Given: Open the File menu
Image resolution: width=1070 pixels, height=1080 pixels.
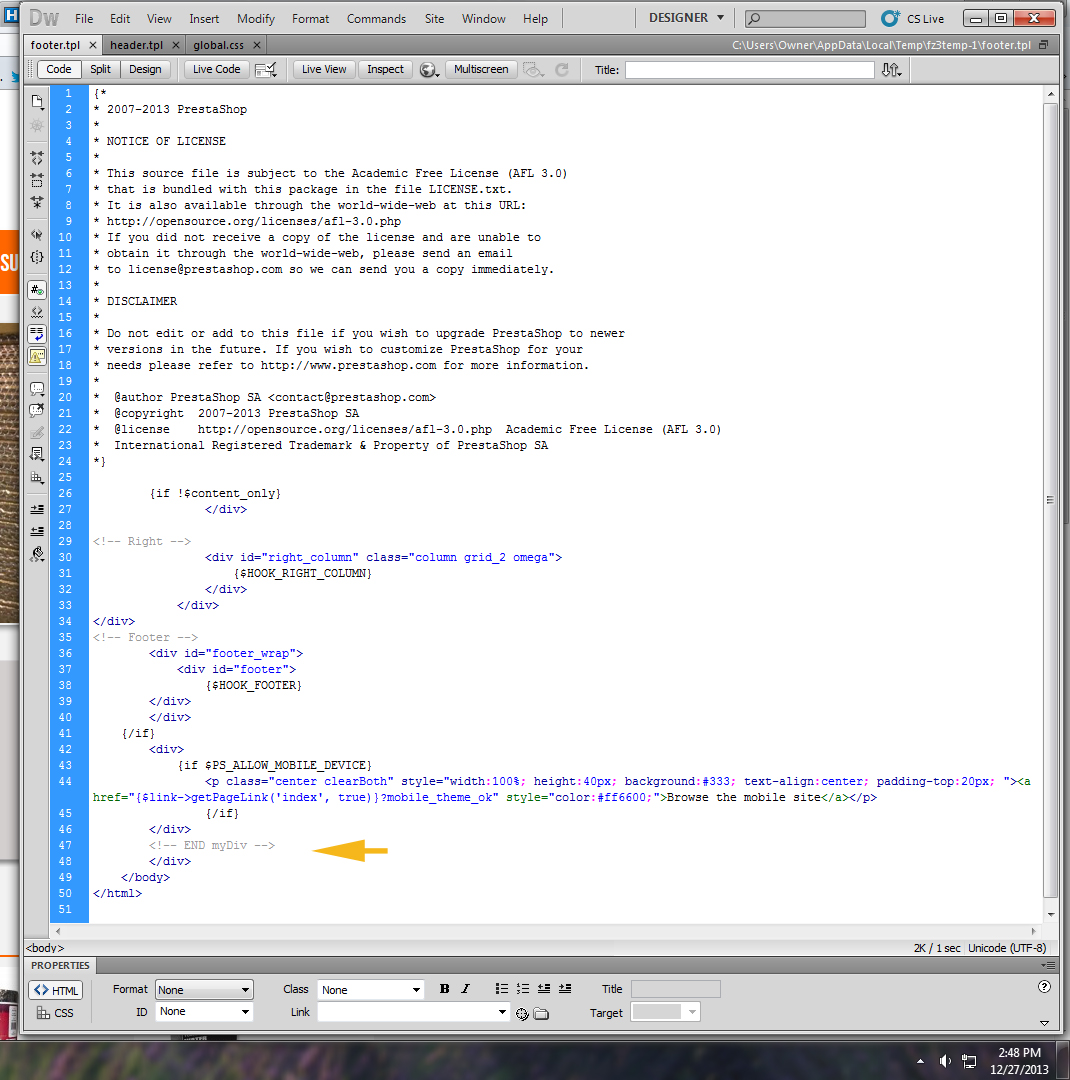Looking at the screenshot, I should (x=84, y=19).
